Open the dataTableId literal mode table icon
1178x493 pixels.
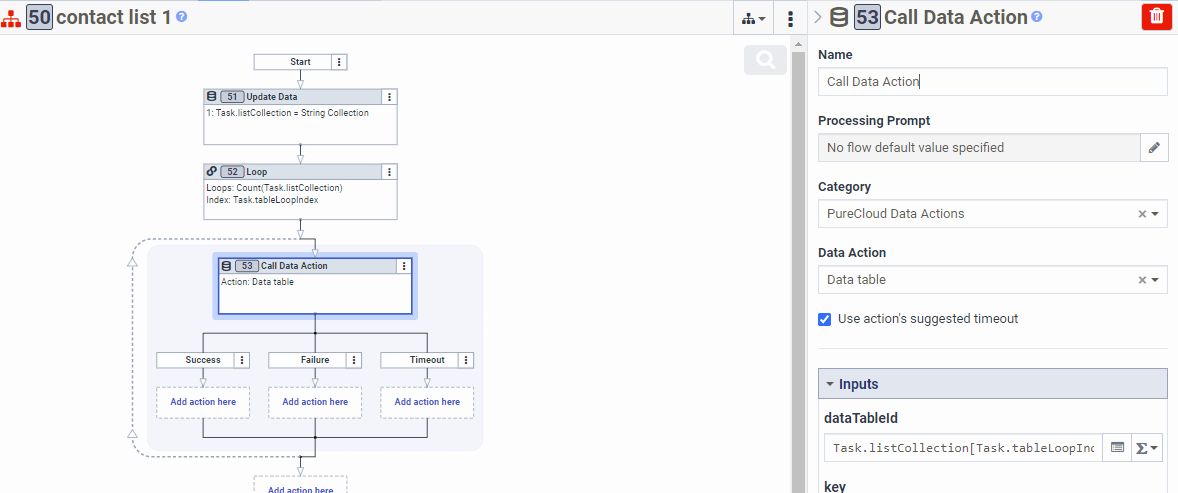(x=1117, y=448)
